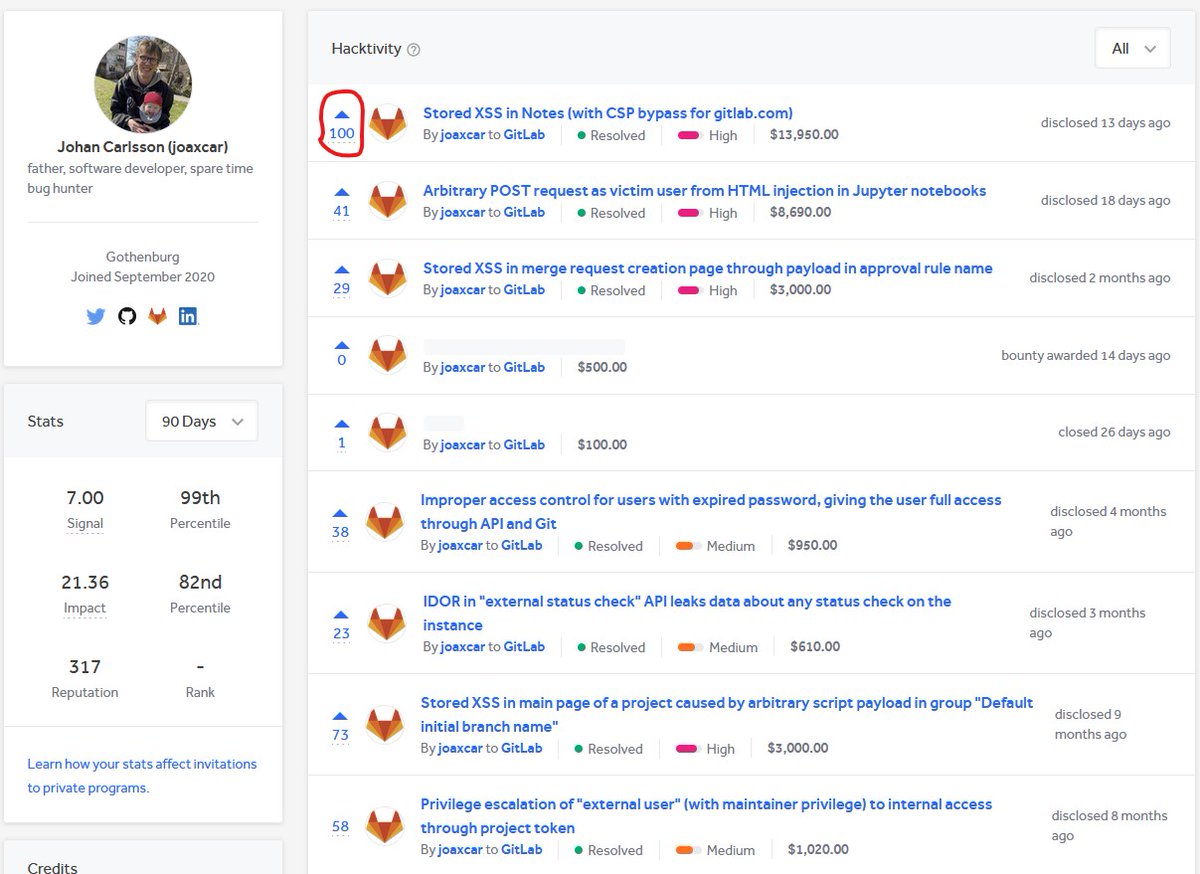Click the 82nd Percentile stat
The height and width of the screenshot is (874, 1200).
pos(200,582)
